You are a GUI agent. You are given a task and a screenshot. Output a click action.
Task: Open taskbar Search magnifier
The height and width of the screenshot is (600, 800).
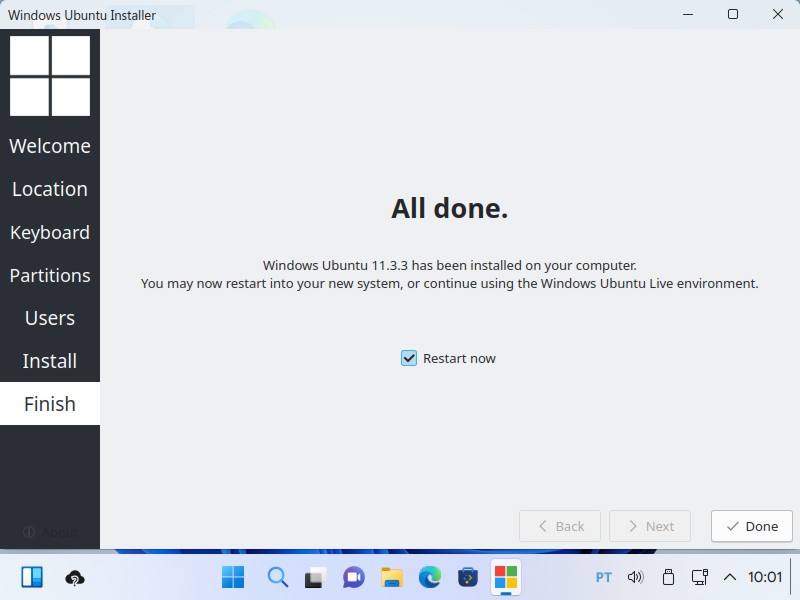[278, 577]
